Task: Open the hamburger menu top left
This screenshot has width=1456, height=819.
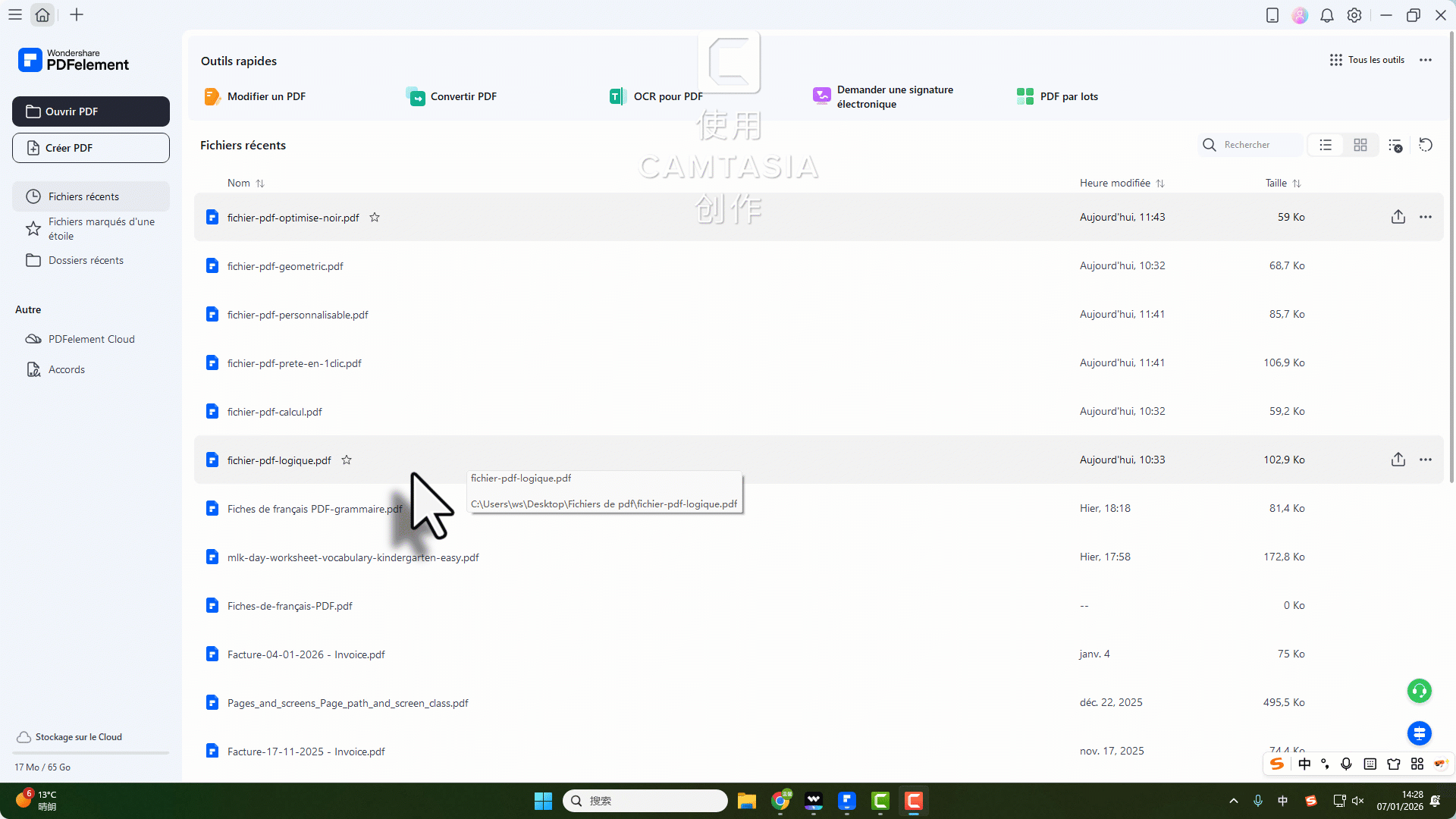Action: pos(15,14)
